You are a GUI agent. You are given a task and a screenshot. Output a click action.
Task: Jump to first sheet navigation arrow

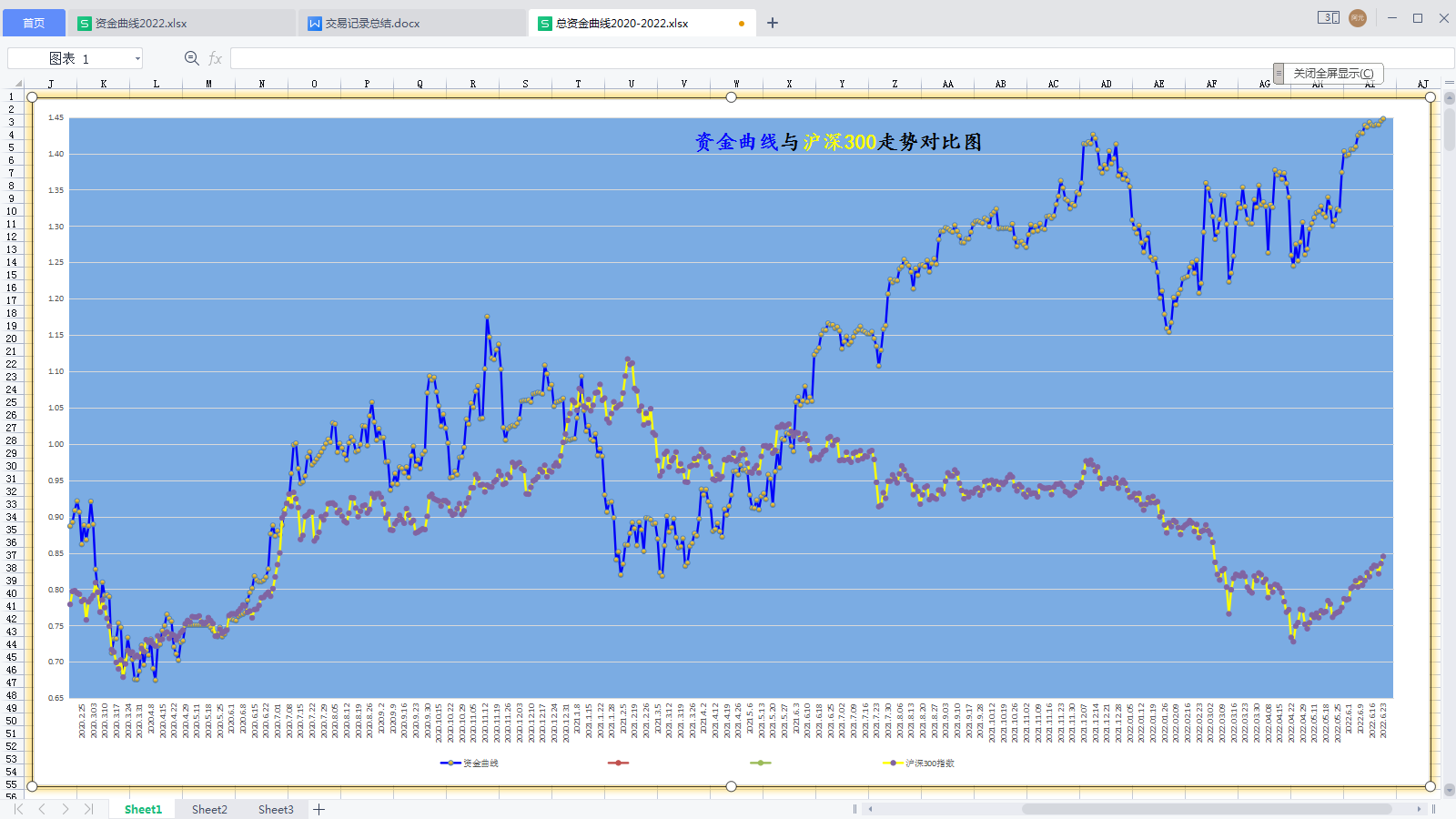click(18, 809)
